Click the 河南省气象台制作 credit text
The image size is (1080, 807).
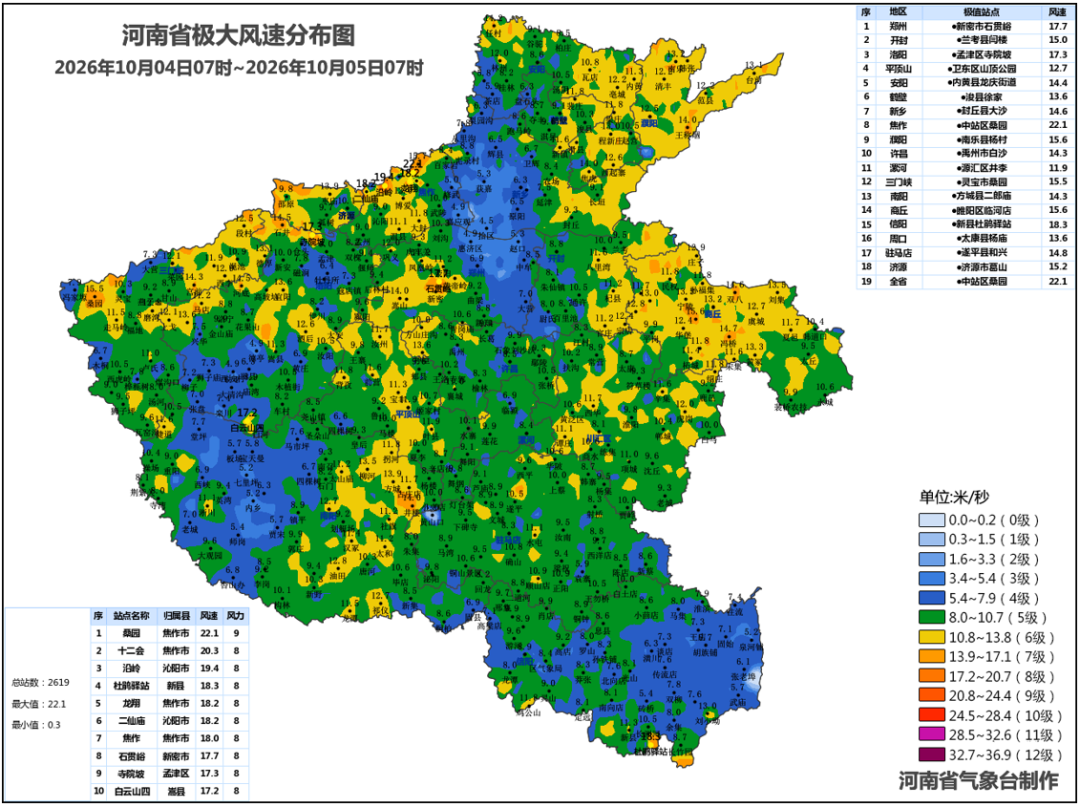(979, 782)
